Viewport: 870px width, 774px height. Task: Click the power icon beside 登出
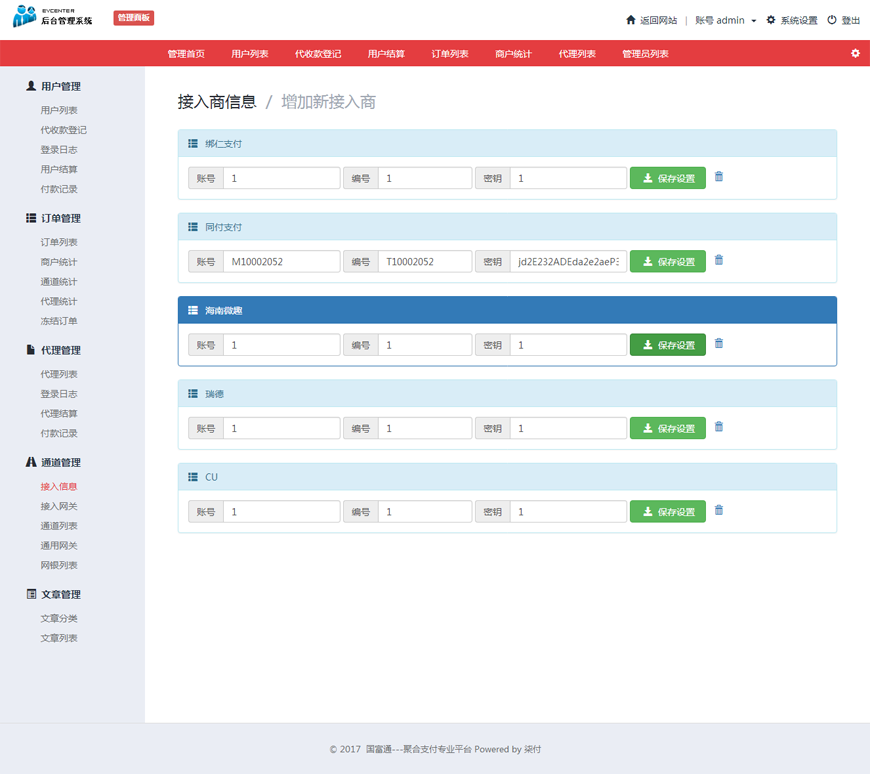832,20
